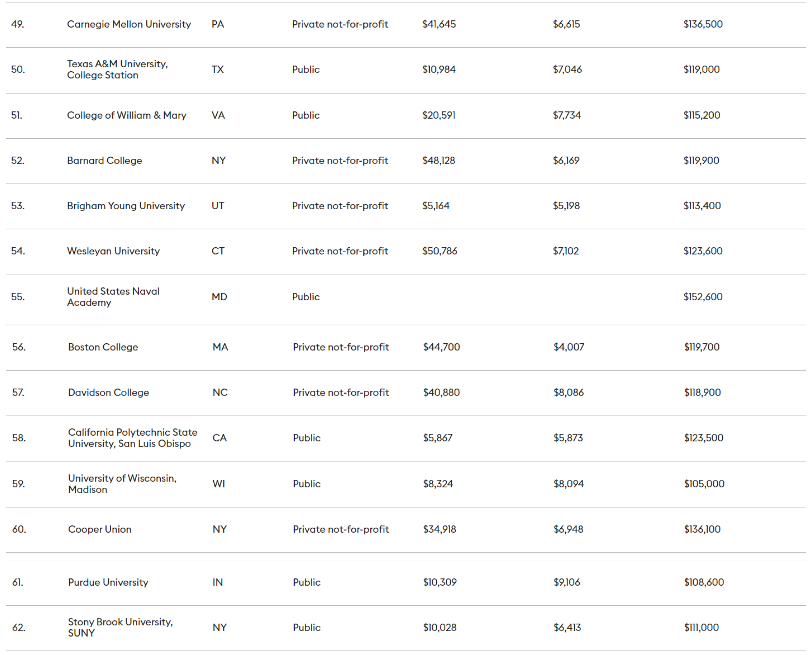Select Cooper Union's Private not-for-profit cell
Viewport: 809px width, 655px height.
340,529
